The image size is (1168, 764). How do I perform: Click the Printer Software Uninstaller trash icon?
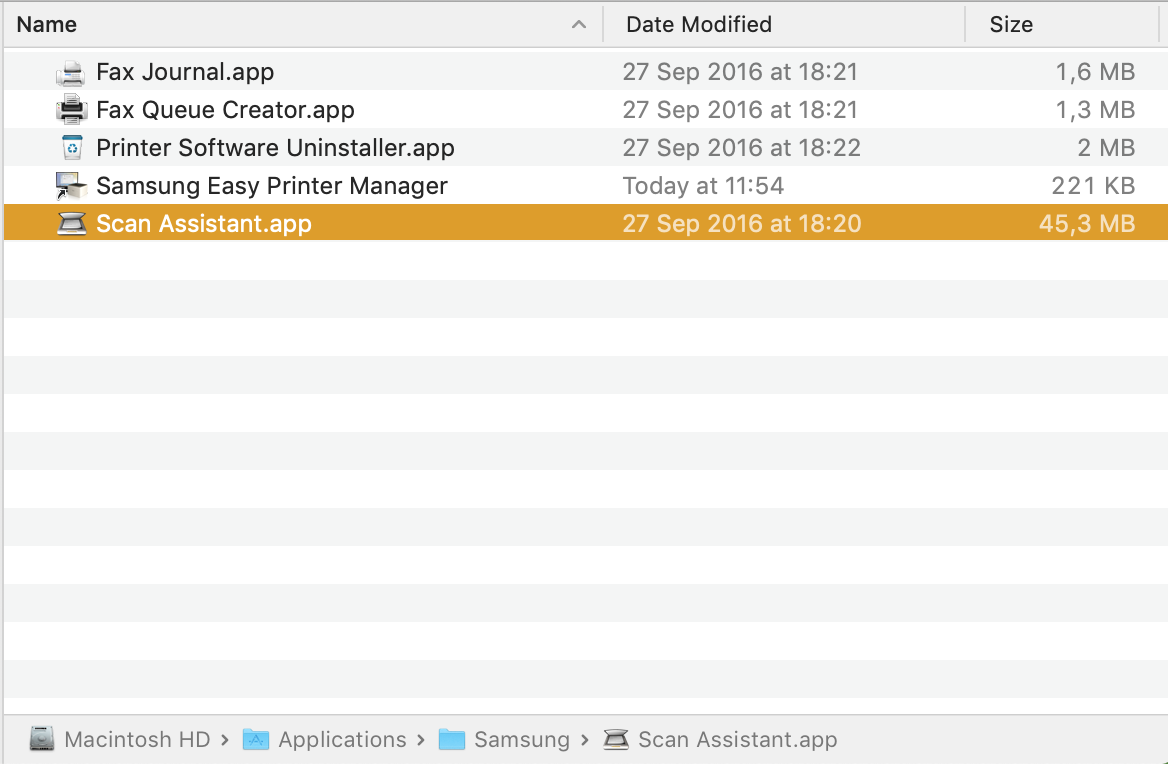coord(72,148)
